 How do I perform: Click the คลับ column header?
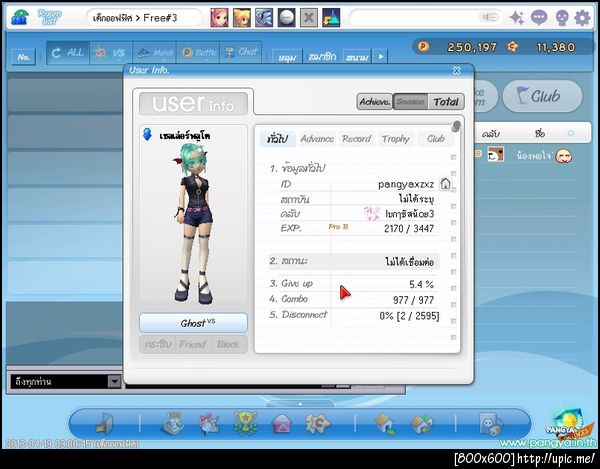(x=491, y=134)
